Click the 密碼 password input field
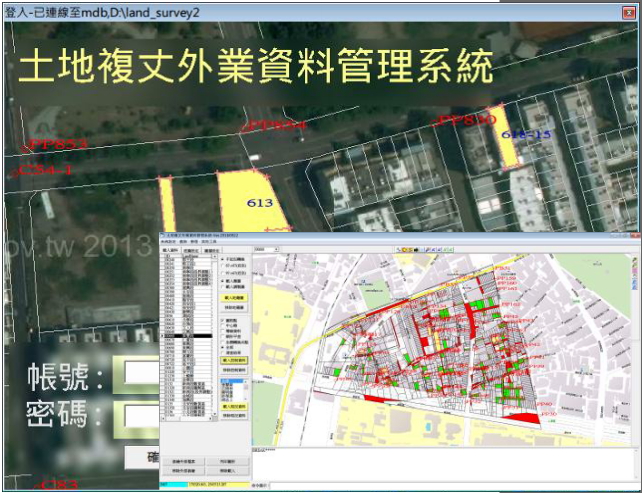 [x=135, y=415]
